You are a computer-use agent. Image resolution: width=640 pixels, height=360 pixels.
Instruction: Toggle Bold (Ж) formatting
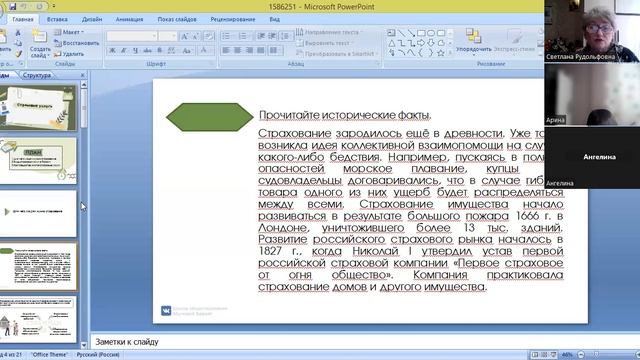point(112,50)
